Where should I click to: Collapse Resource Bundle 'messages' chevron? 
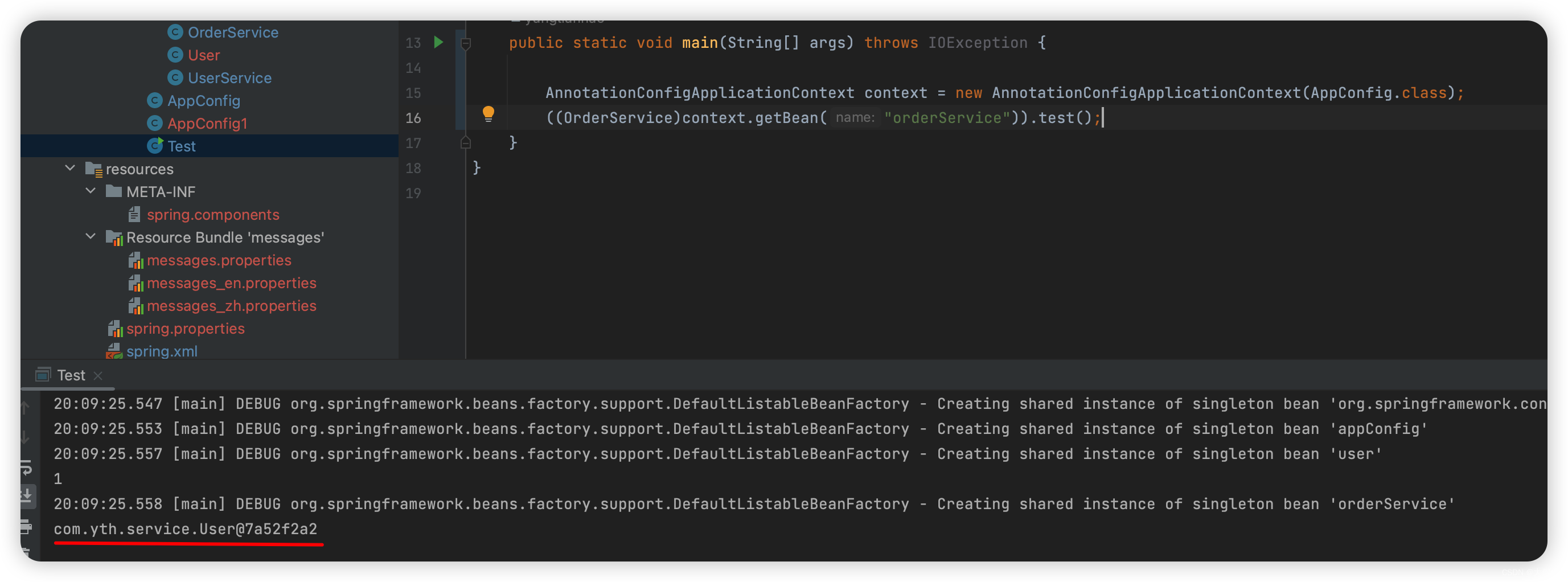91,237
